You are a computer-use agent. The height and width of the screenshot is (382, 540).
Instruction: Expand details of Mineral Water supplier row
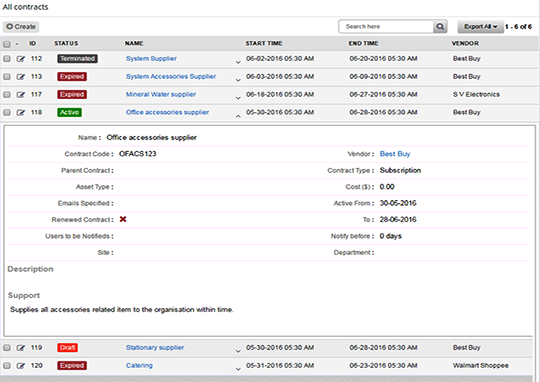coord(238,98)
